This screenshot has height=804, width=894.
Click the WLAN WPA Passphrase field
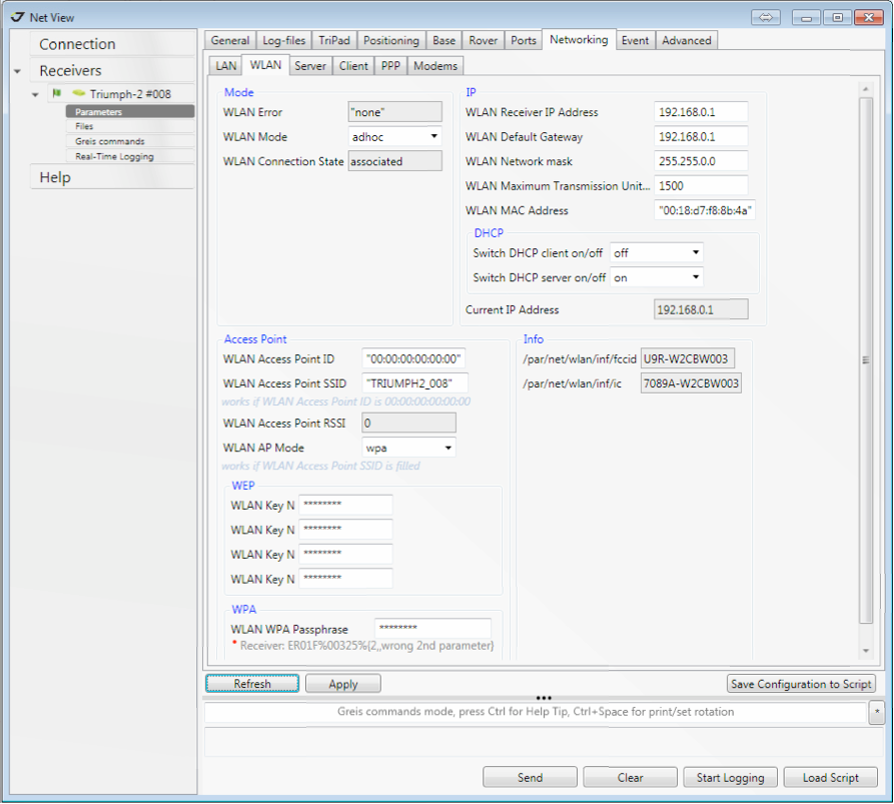point(433,628)
